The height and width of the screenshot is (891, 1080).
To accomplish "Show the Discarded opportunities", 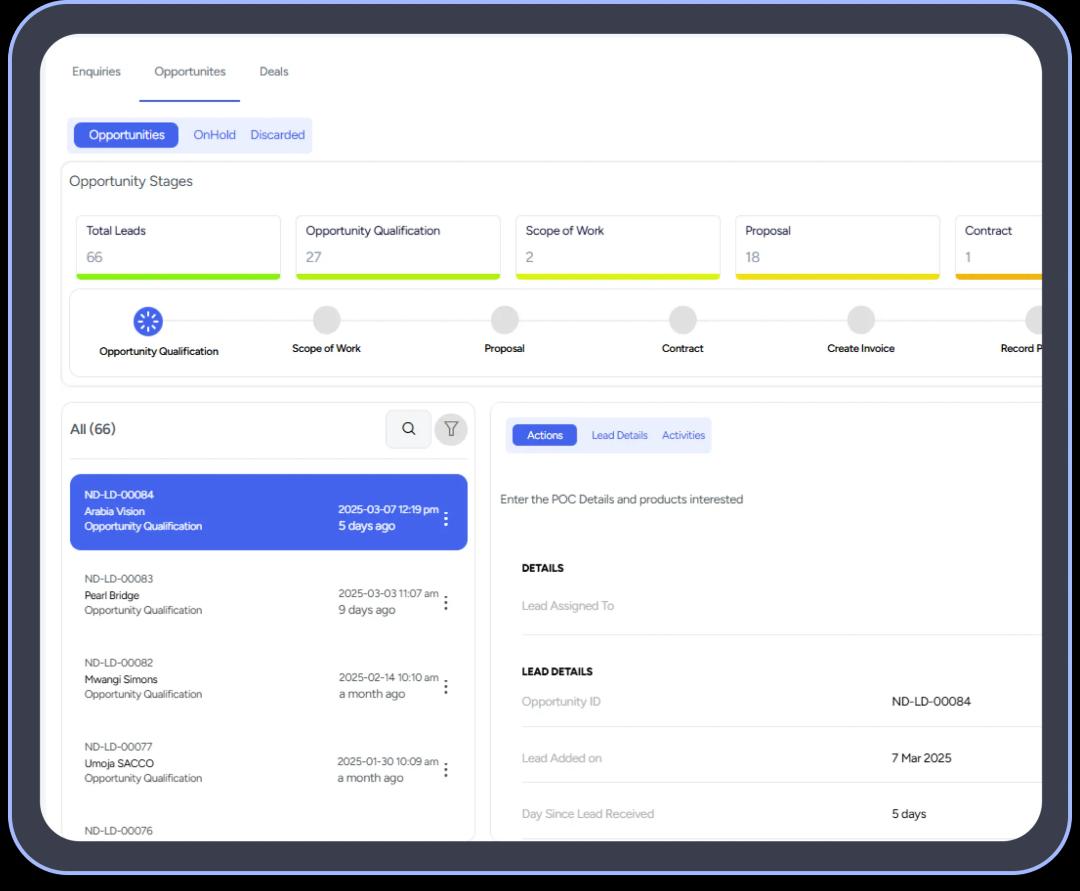I will coord(277,135).
